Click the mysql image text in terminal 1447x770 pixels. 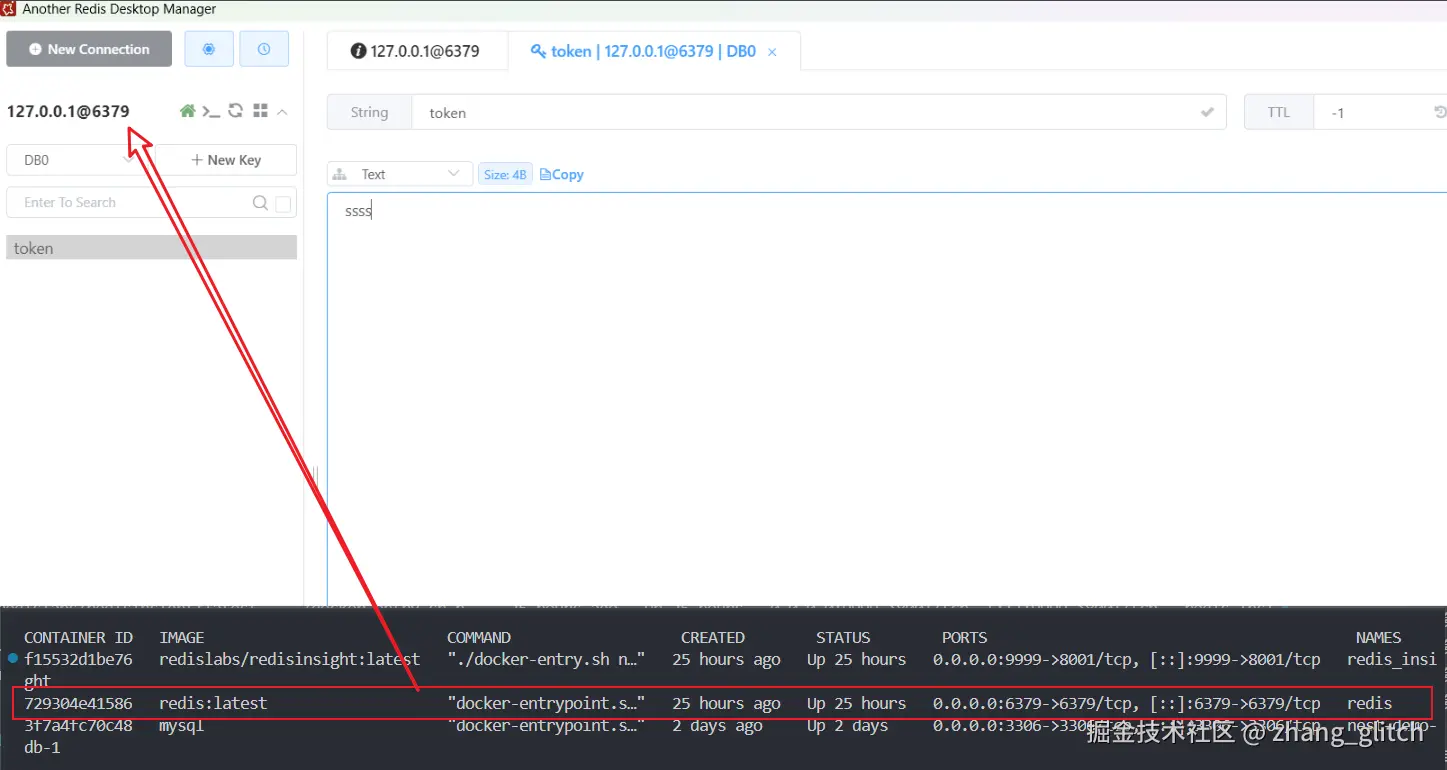[181, 726]
